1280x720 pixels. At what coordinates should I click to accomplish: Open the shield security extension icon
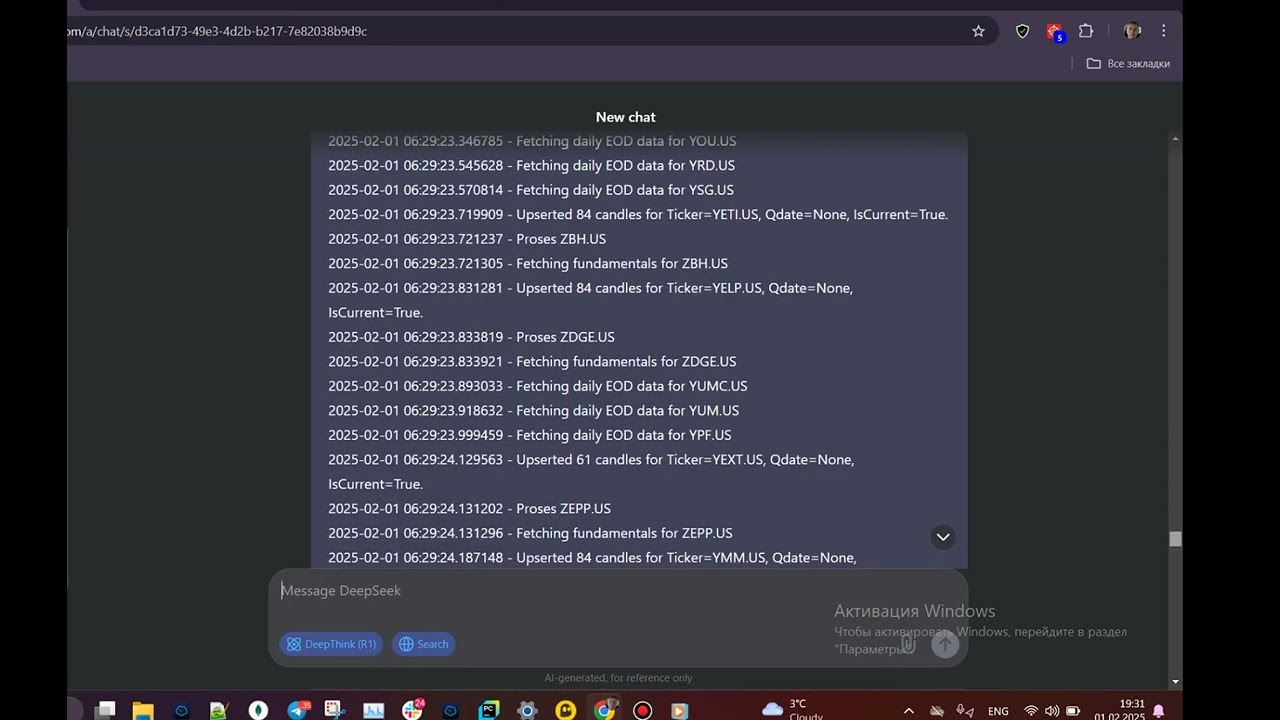tap(1022, 31)
